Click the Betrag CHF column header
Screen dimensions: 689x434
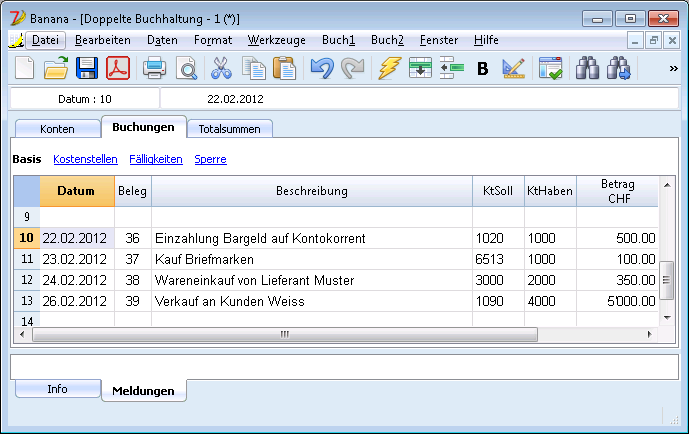617,191
